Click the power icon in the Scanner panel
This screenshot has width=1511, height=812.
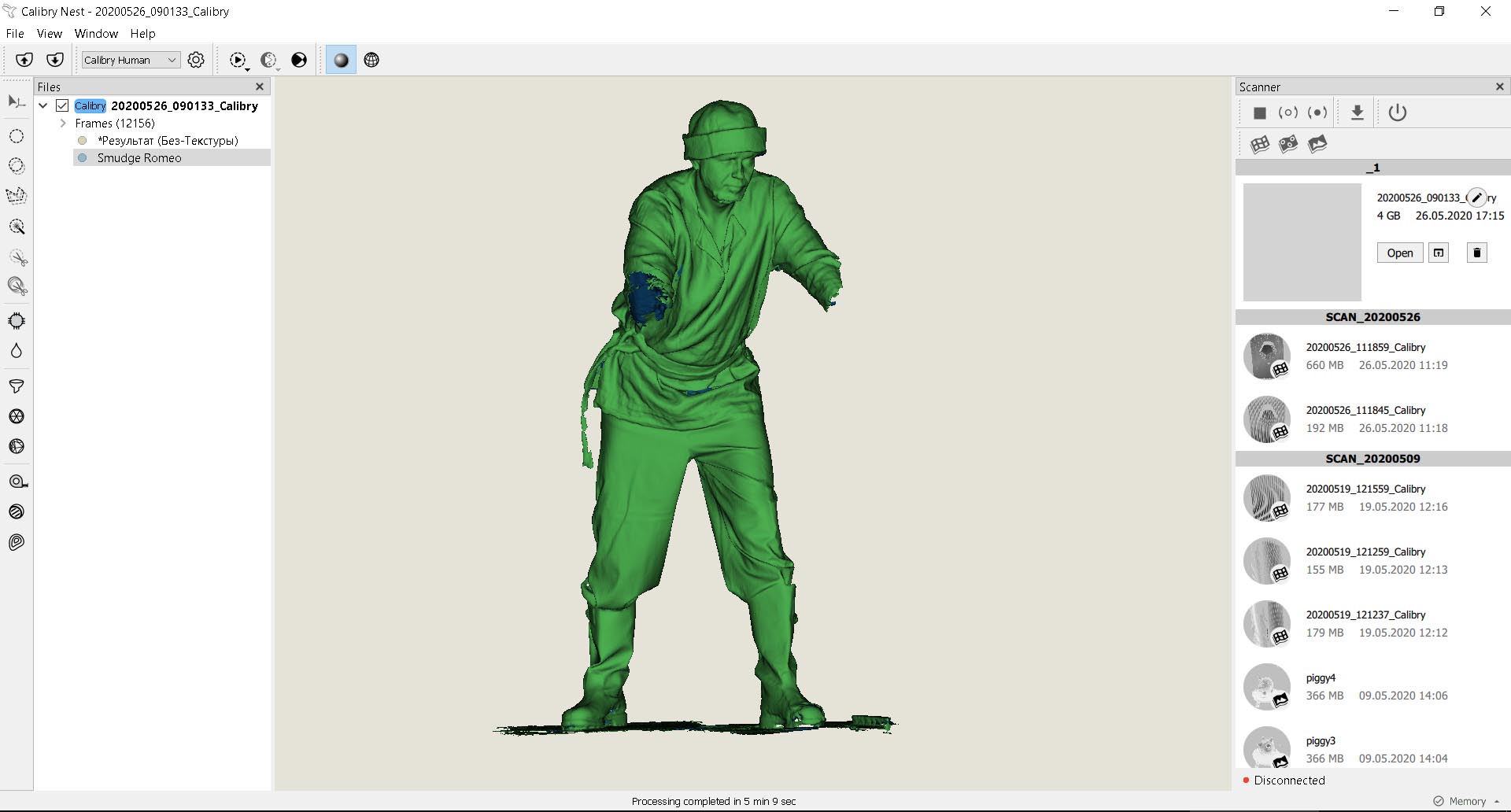(x=1397, y=113)
